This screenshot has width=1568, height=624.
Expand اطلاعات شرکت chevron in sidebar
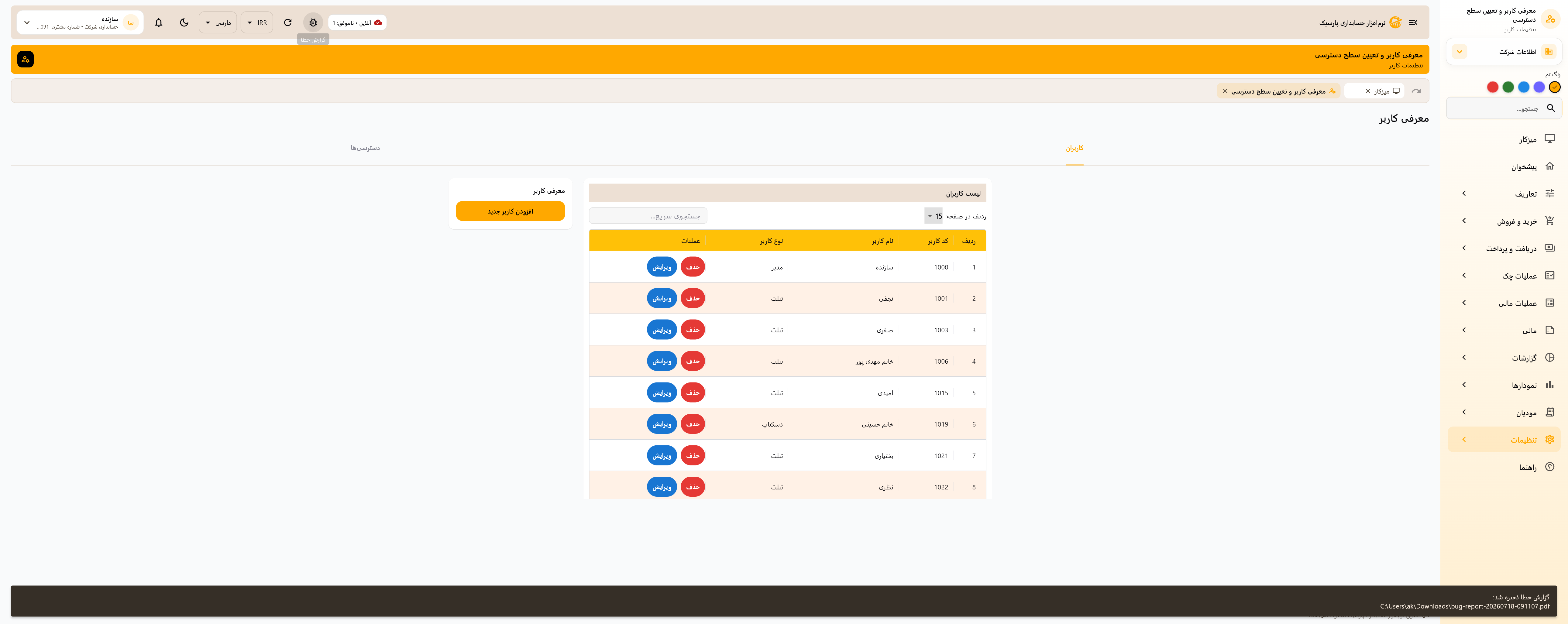[x=1459, y=52]
